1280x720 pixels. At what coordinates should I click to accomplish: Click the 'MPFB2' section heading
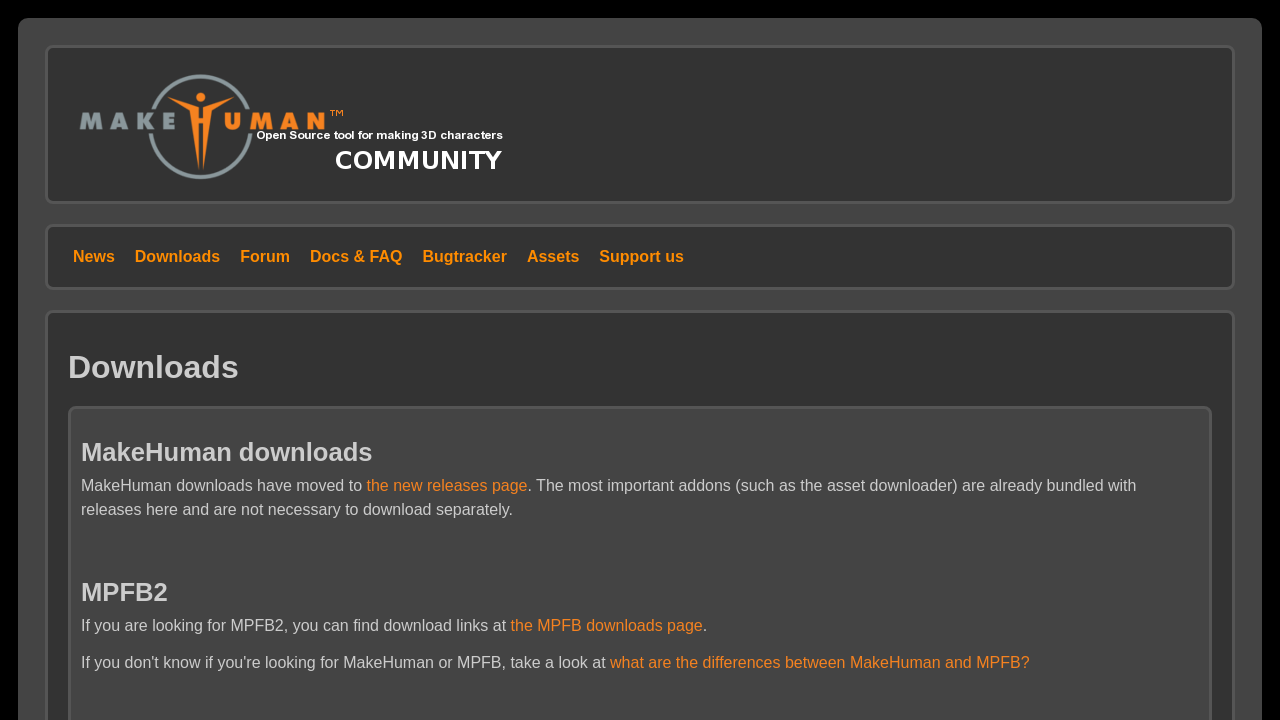coord(124,592)
